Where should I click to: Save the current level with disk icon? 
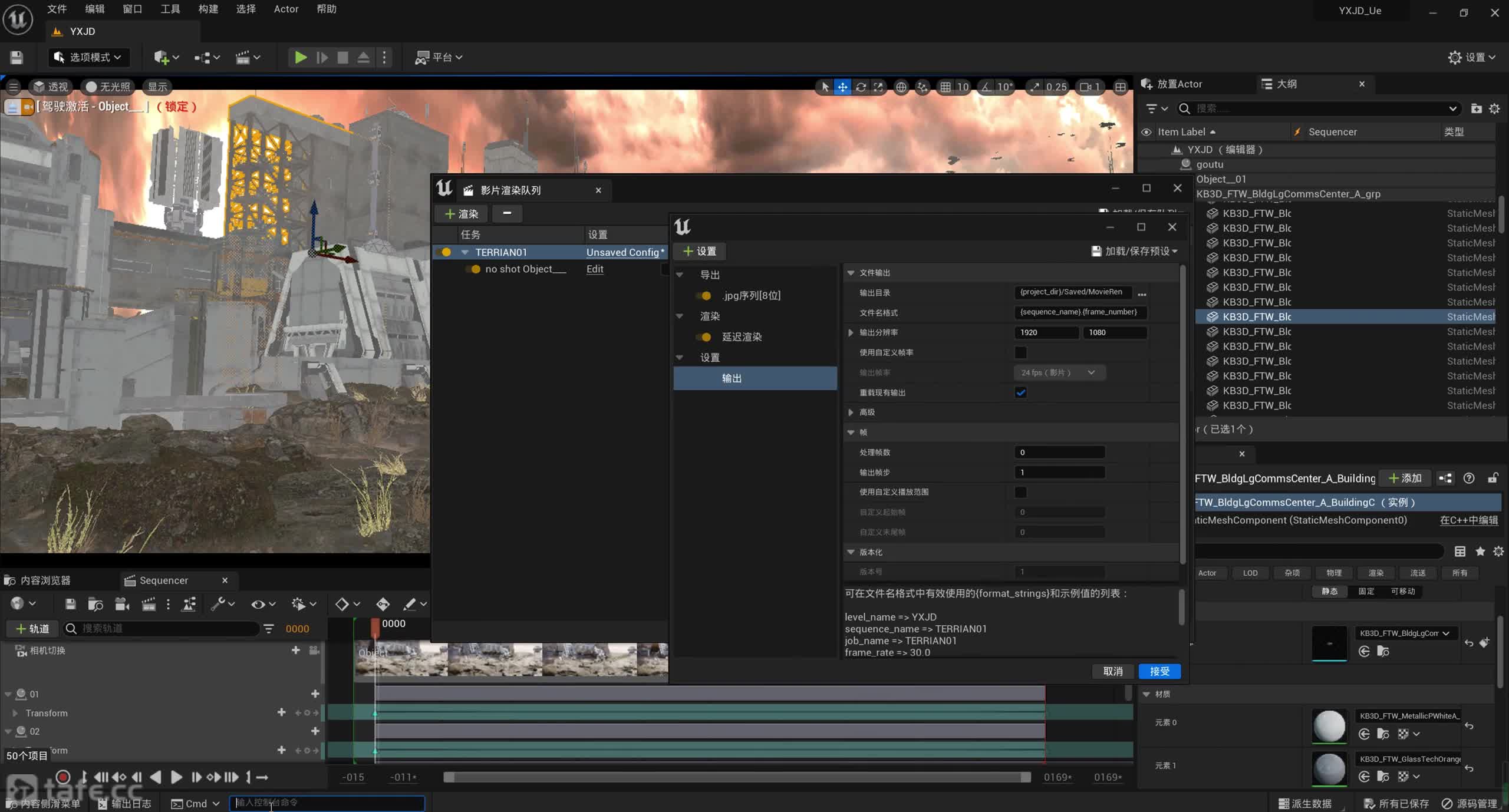[17, 57]
